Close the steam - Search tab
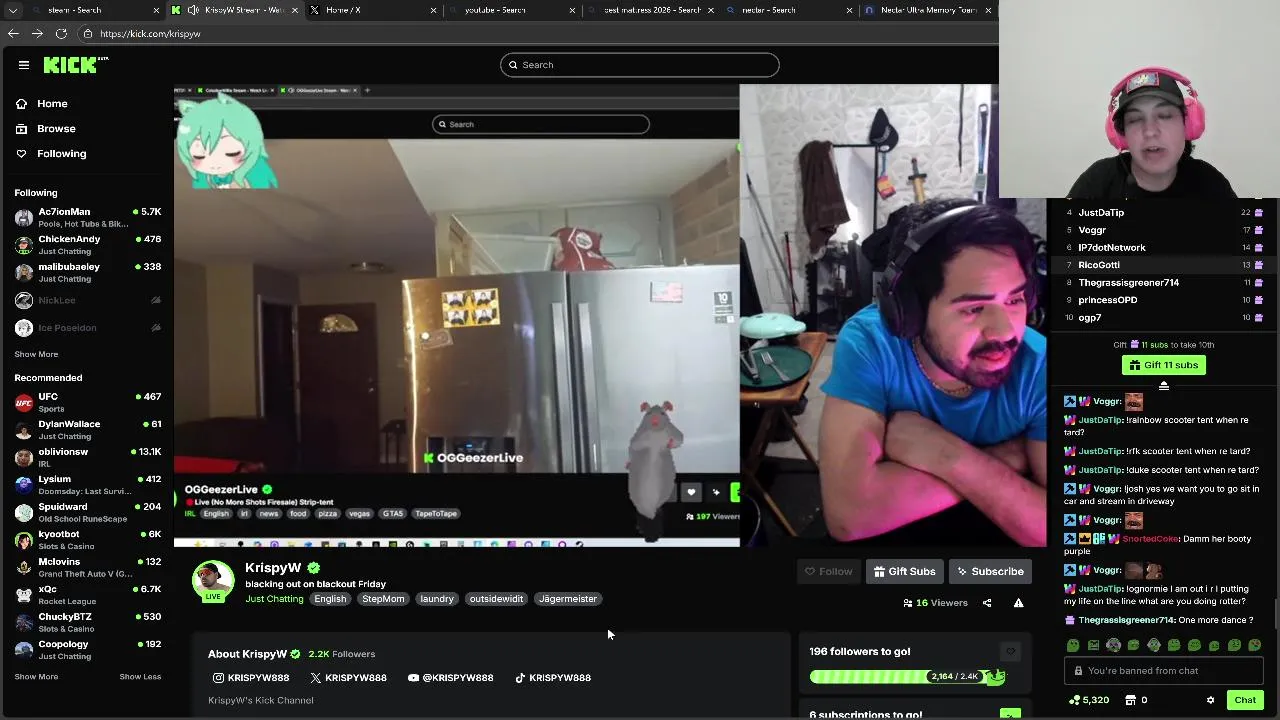The image size is (1280, 720). (156, 10)
